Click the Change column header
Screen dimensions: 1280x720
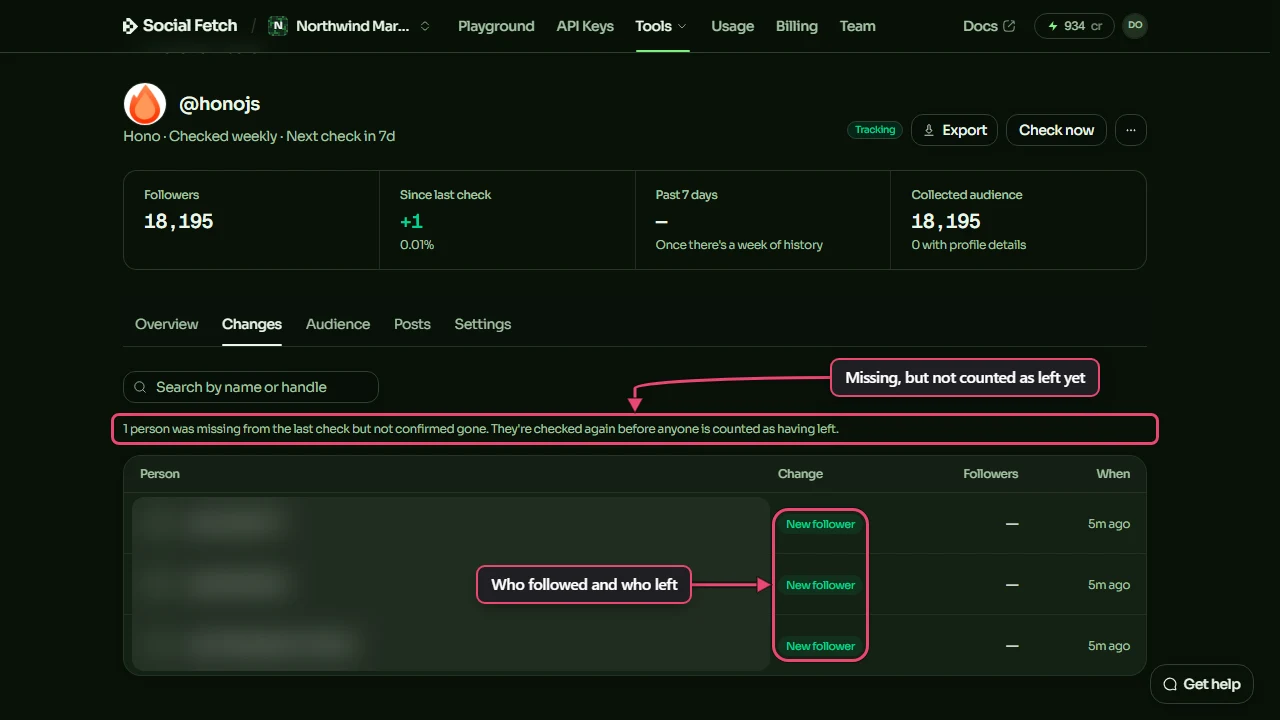pyautogui.click(x=800, y=474)
